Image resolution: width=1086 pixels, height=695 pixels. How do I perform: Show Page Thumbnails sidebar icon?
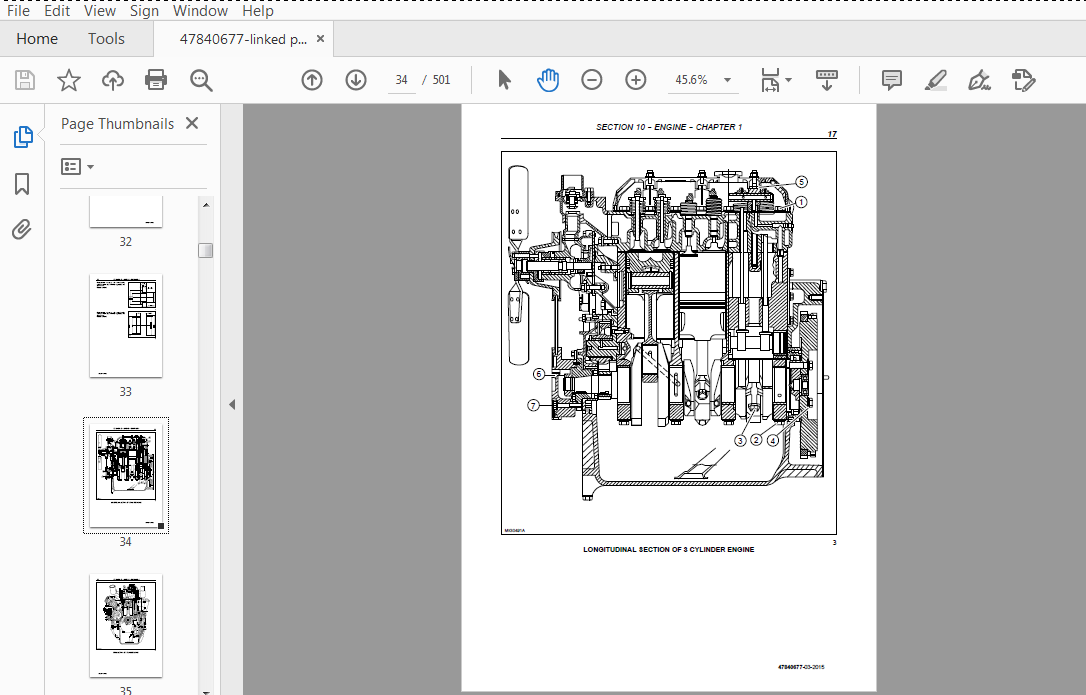tap(23, 137)
